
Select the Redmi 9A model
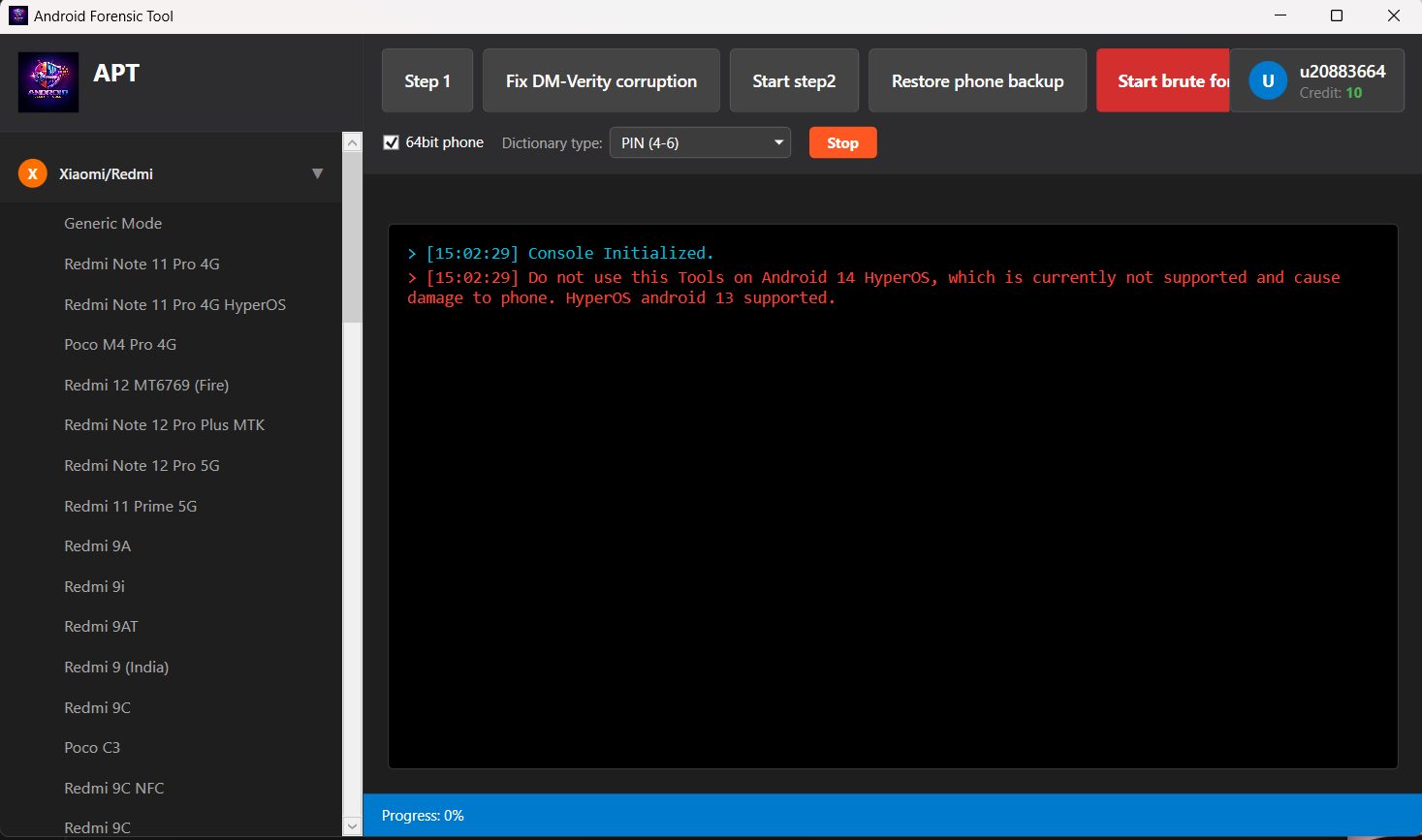[x=97, y=545]
